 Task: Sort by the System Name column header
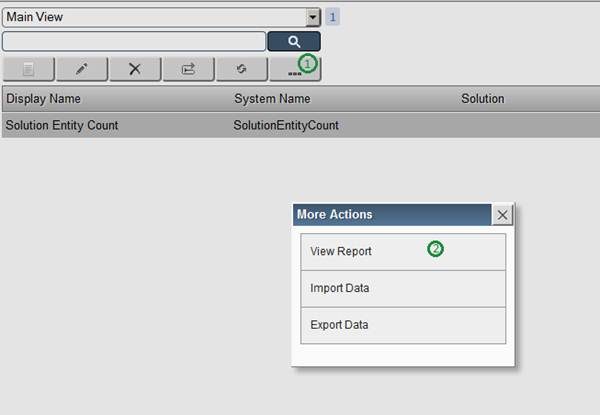tap(272, 99)
